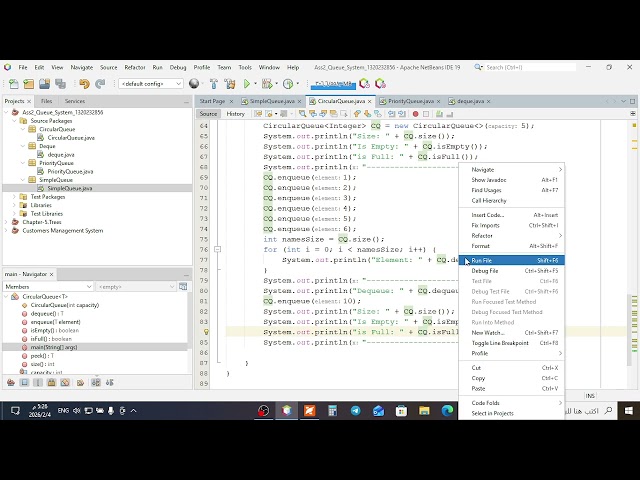Open Microsoft Edge from the taskbar
Viewport: 640px width, 480px height.
[x=447, y=411]
